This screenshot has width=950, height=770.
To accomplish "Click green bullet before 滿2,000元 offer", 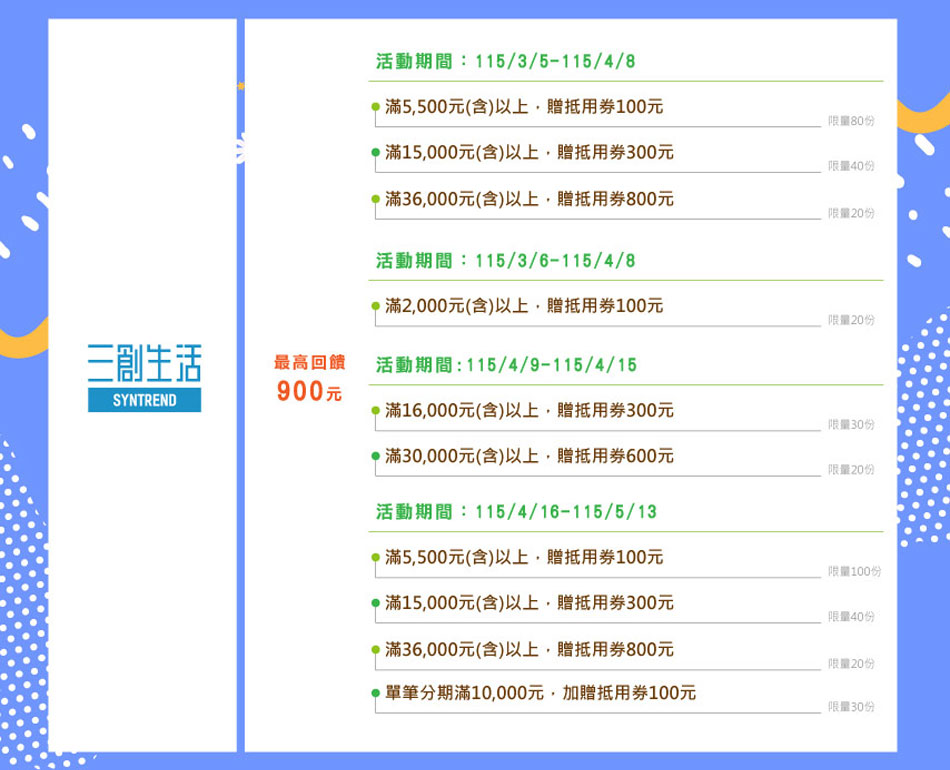I will pos(375,307).
